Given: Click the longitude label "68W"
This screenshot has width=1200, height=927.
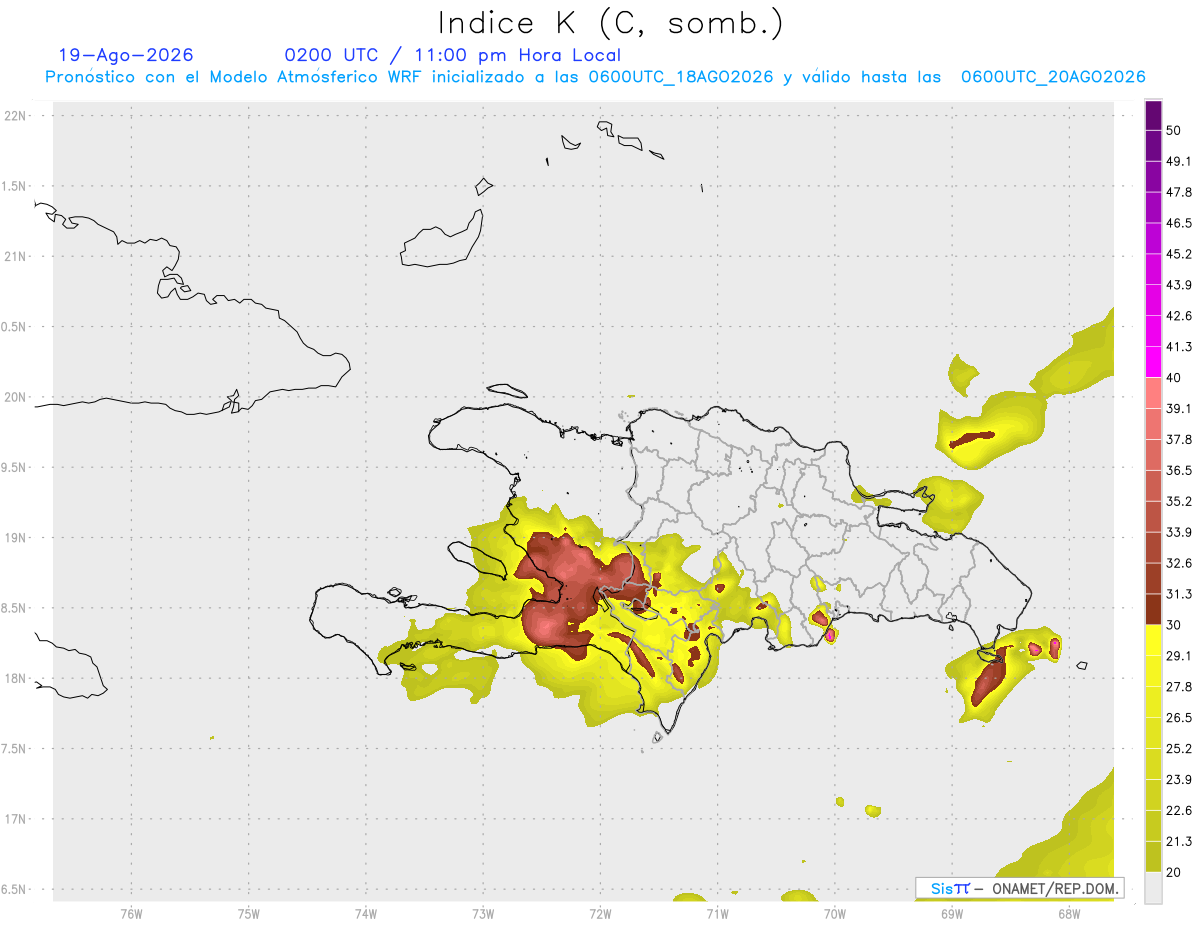Looking at the screenshot, I should click(x=1068, y=915).
